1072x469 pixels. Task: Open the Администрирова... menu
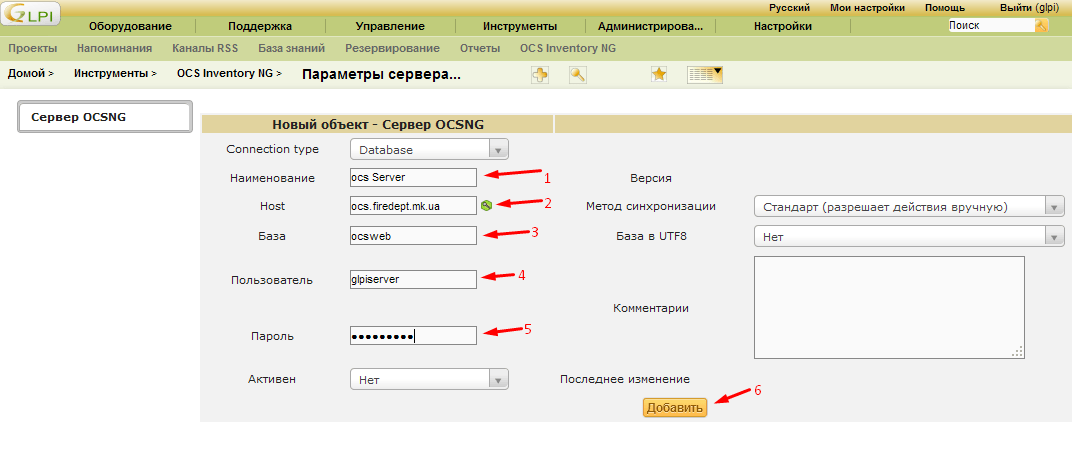(x=650, y=27)
